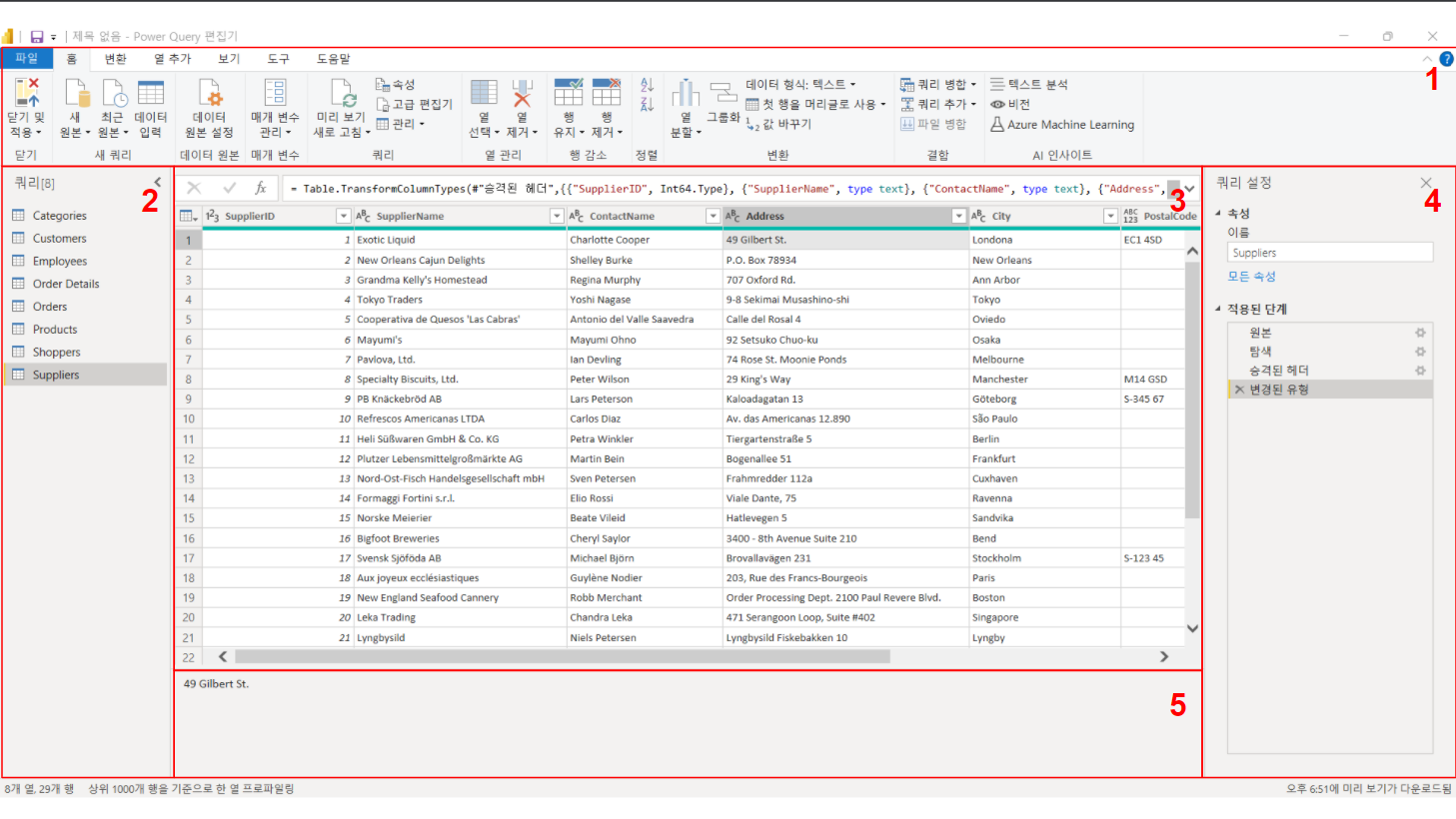Collapse the 적용된 단계 section triangle
The width and height of the screenshot is (1456, 819).
click(x=1218, y=309)
